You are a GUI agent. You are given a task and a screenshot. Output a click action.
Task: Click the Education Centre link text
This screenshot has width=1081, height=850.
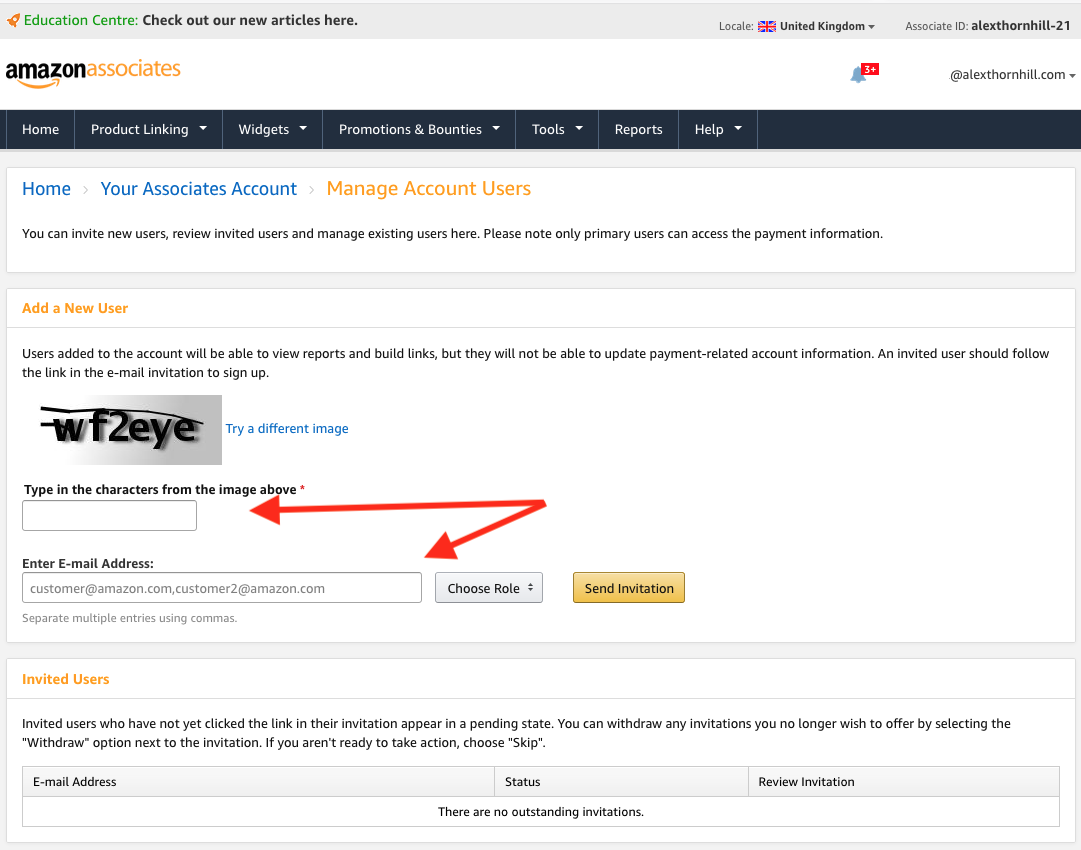coord(81,20)
